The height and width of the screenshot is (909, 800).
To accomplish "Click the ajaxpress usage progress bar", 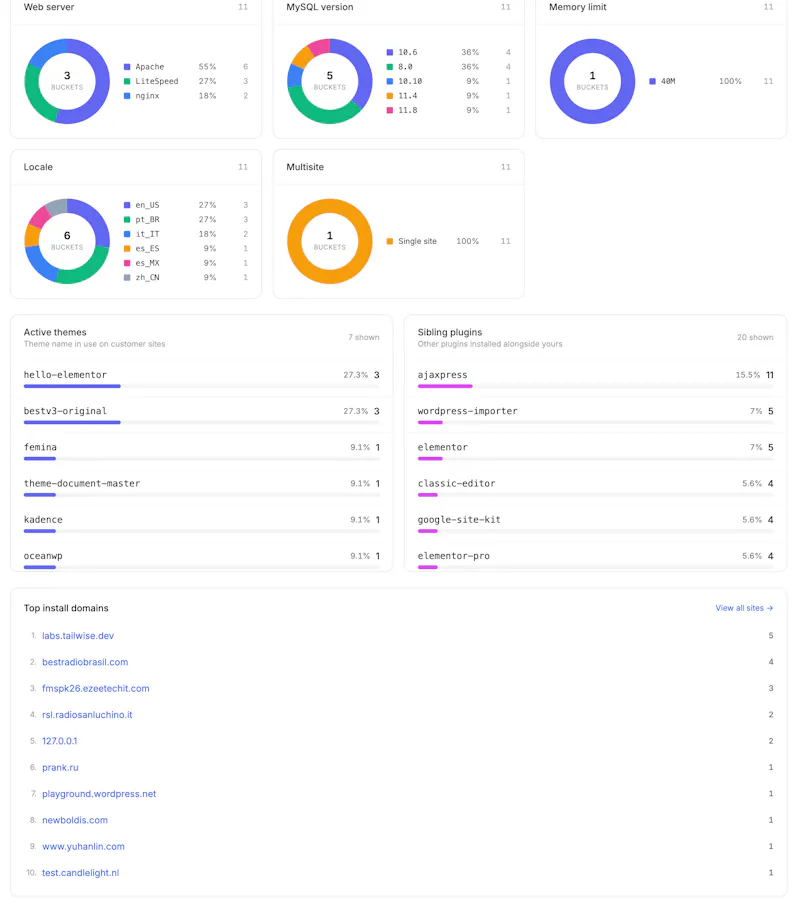I will point(595,386).
